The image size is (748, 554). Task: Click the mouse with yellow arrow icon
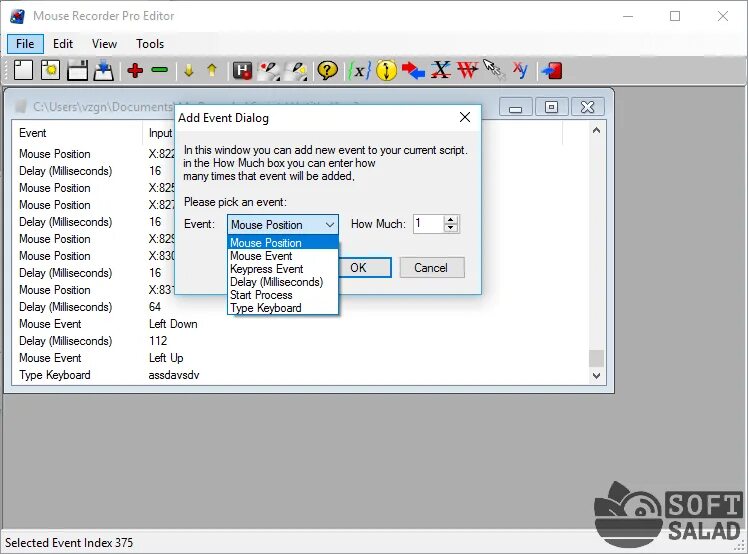(296, 71)
